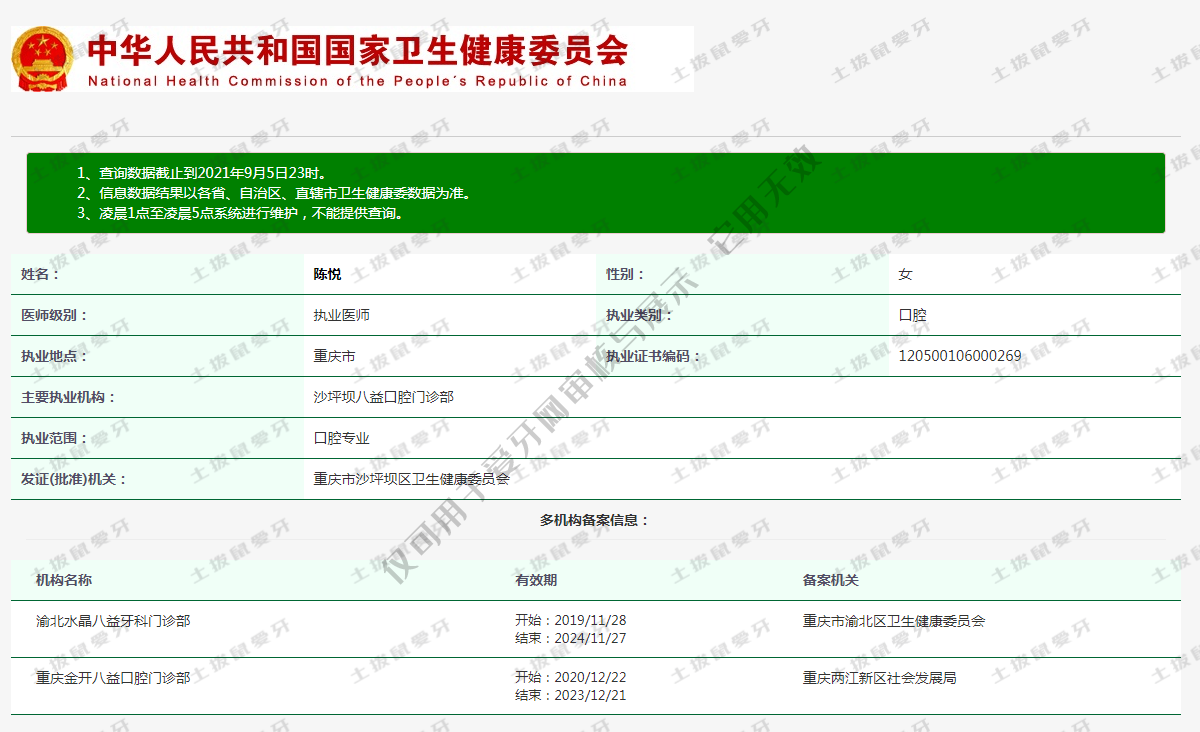Screen dimensions: 1200x732
Task: Click the practice scope value 口腔专业
Action: (341, 438)
